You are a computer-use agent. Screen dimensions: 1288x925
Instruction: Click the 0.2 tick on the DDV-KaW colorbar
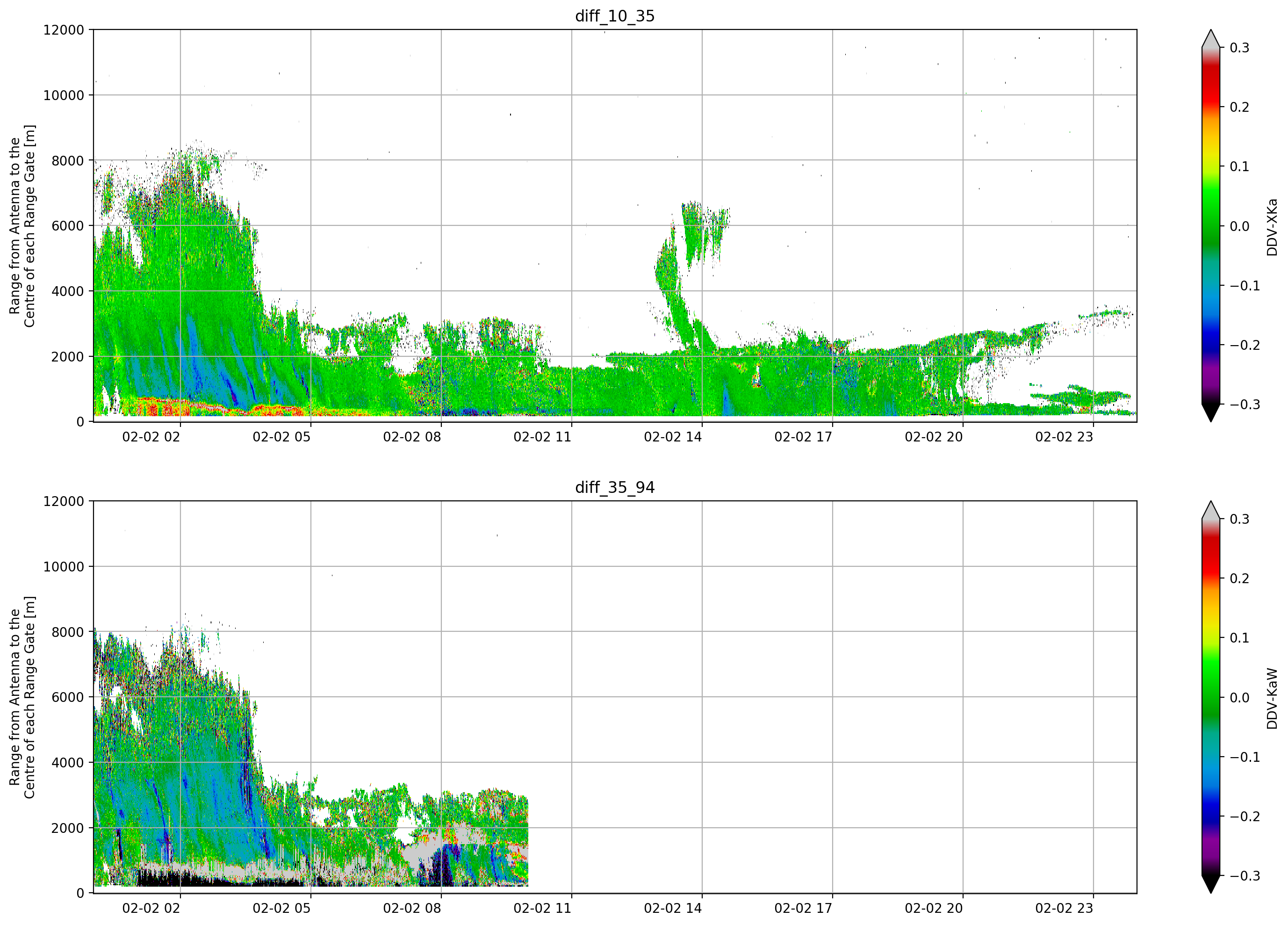point(1240,578)
